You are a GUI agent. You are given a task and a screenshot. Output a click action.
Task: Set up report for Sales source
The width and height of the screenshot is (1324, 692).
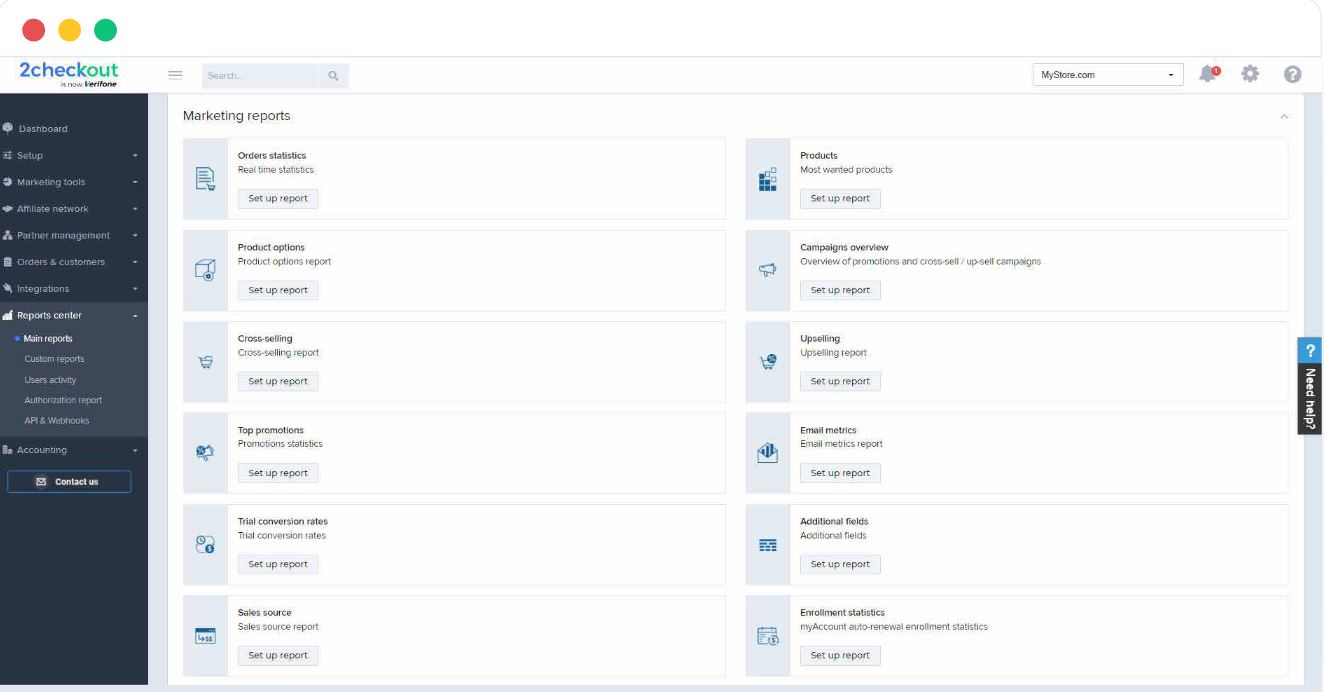coord(278,655)
